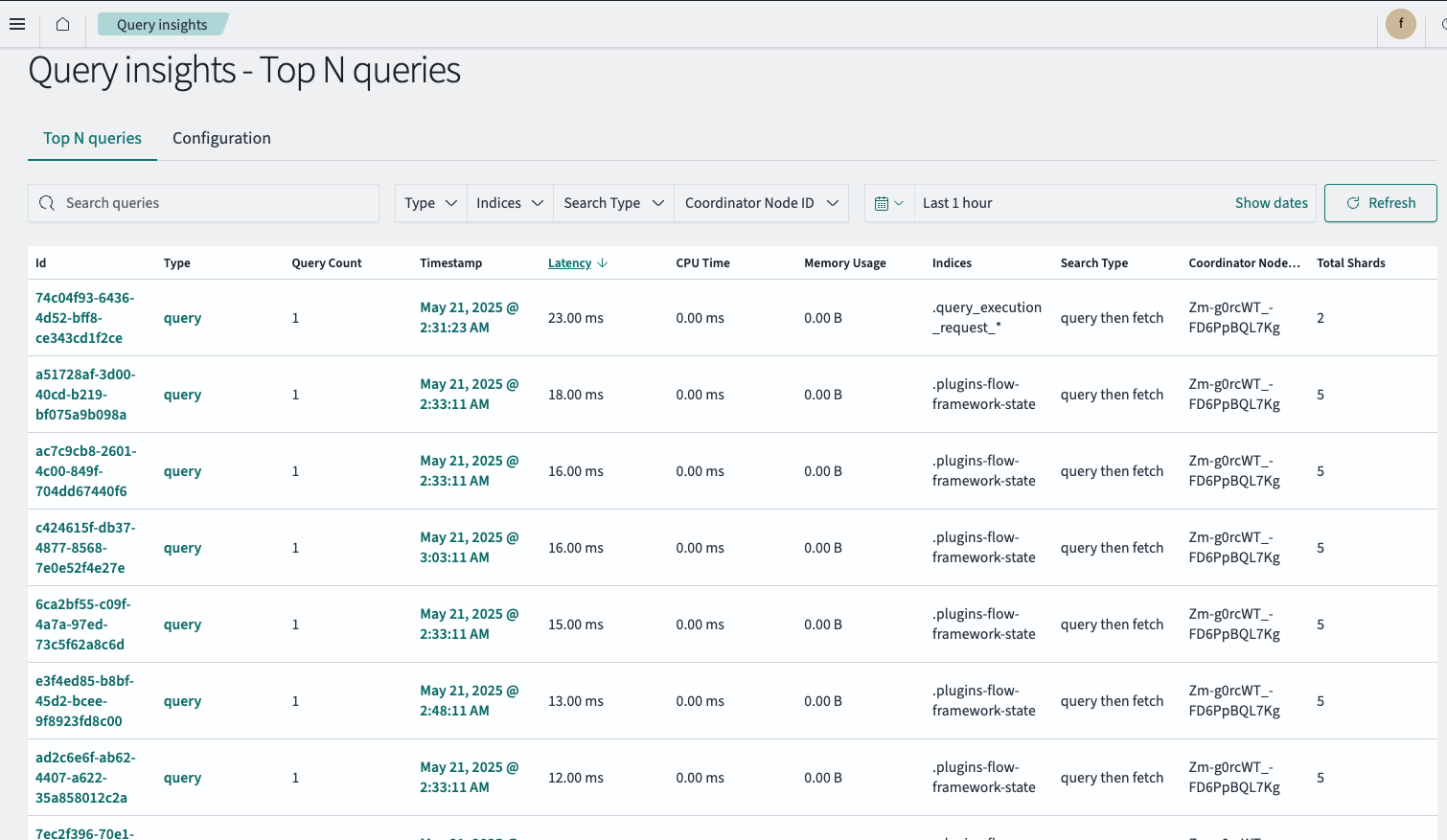
Task: Open the Query insights breadcrumb
Action: [x=162, y=24]
